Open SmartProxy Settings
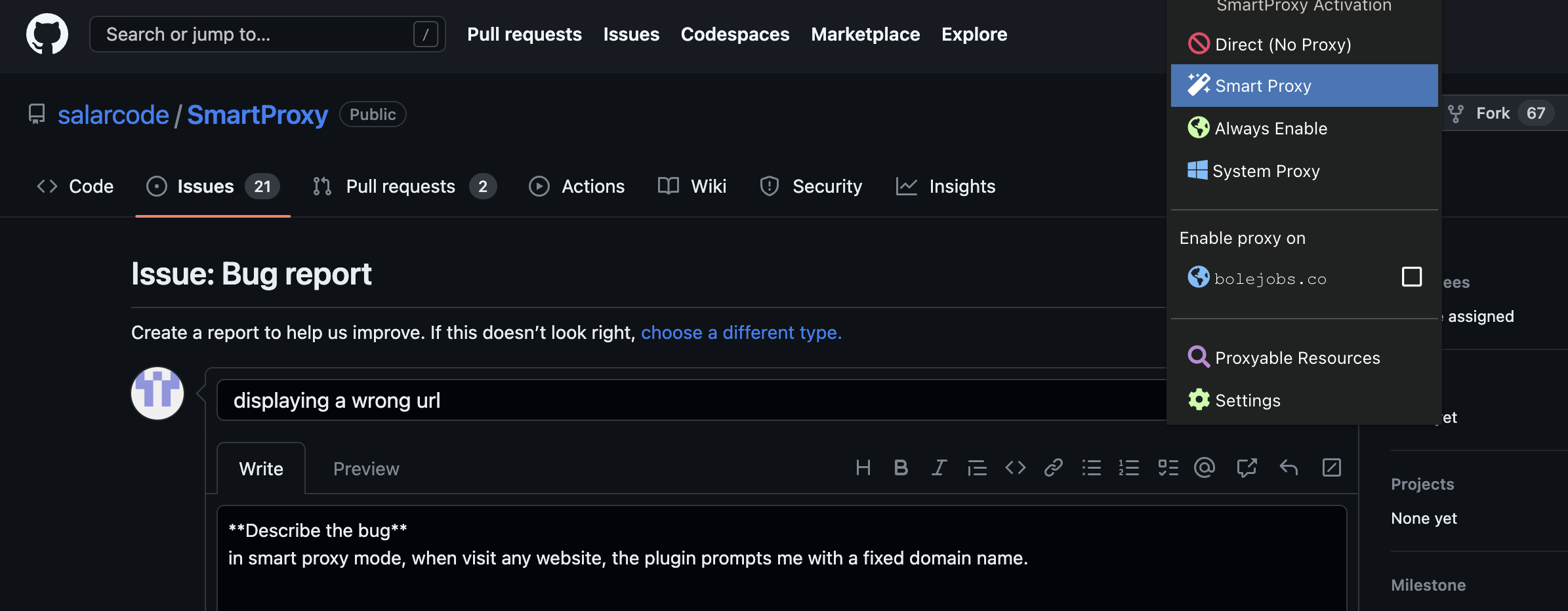The height and width of the screenshot is (611, 1568). pyautogui.click(x=1247, y=400)
